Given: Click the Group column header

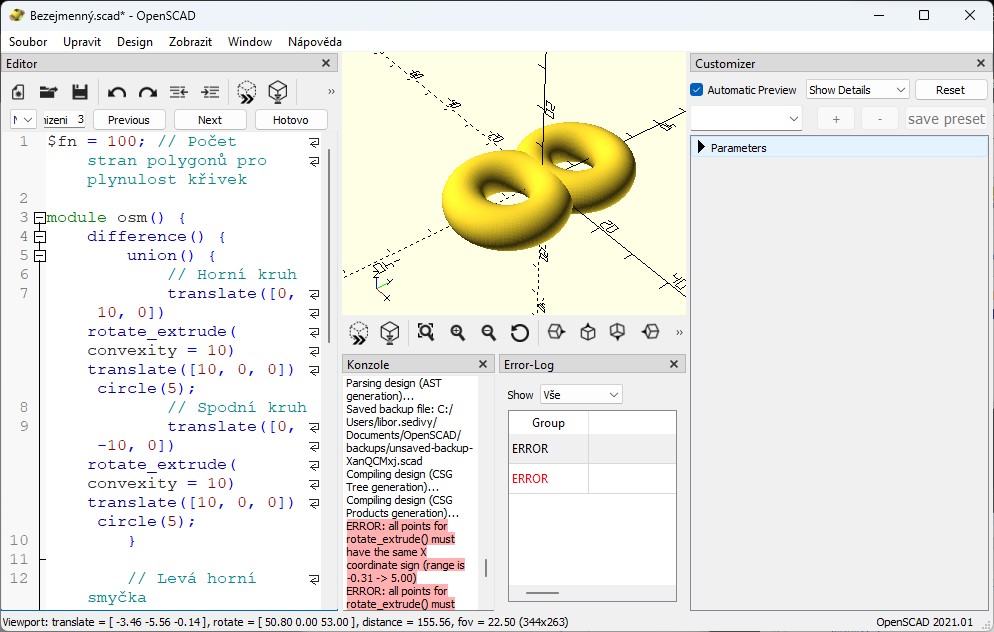Looking at the screenshot, I should (548, 423).
